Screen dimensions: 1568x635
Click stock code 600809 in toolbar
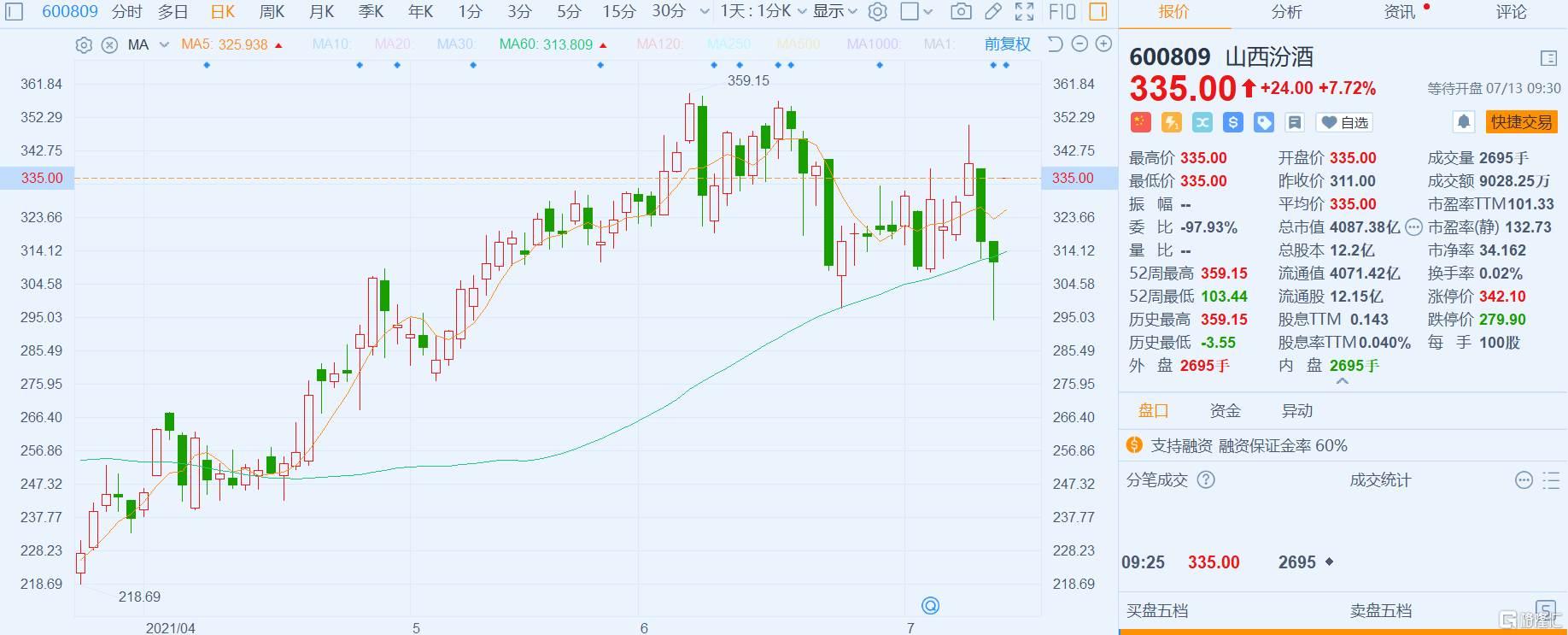tap(70, 12)
